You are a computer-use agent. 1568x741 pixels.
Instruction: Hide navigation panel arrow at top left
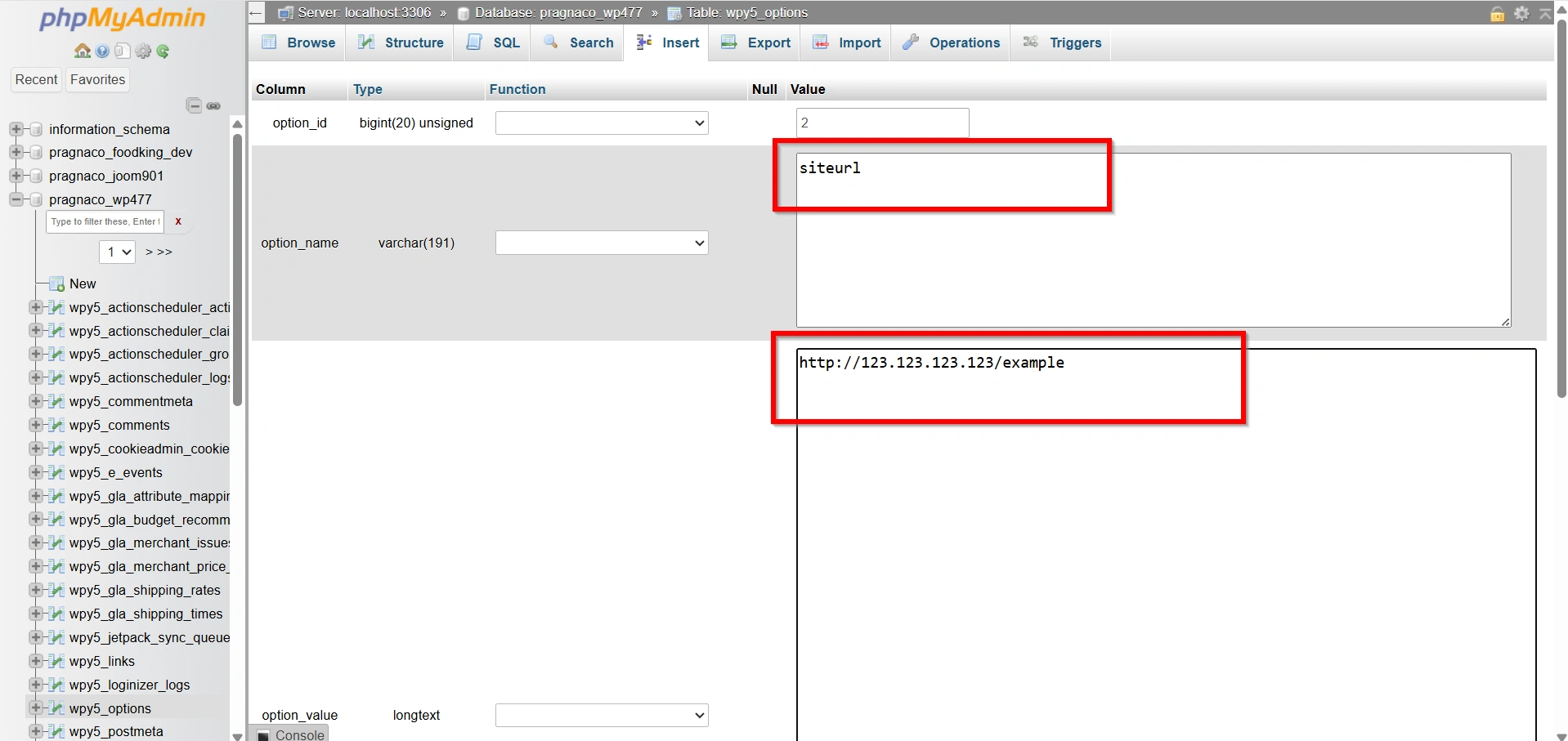(256, 13)
